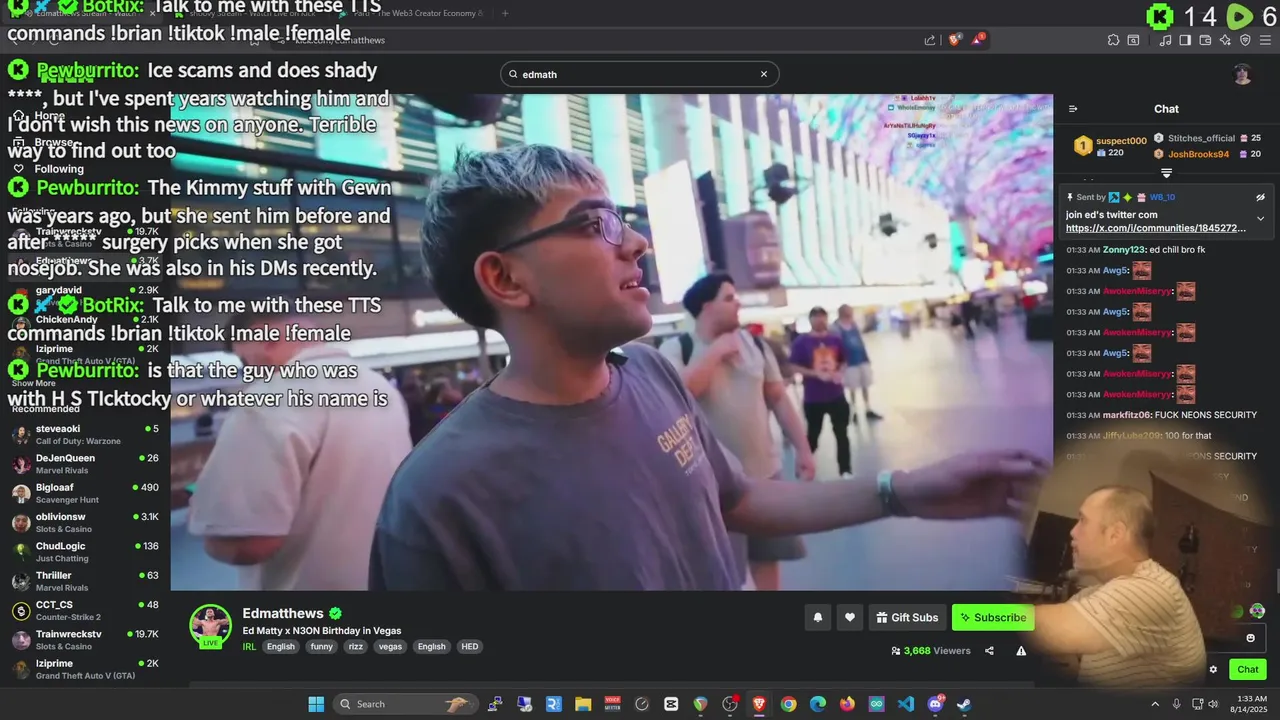Open the user profile avatar menu

click(1242, 74)
